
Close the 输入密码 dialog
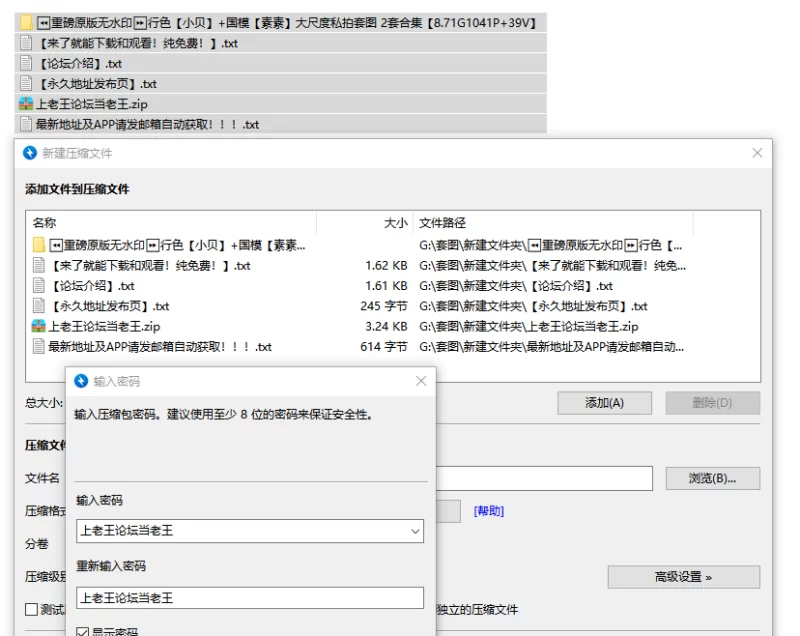pos(421,381)
